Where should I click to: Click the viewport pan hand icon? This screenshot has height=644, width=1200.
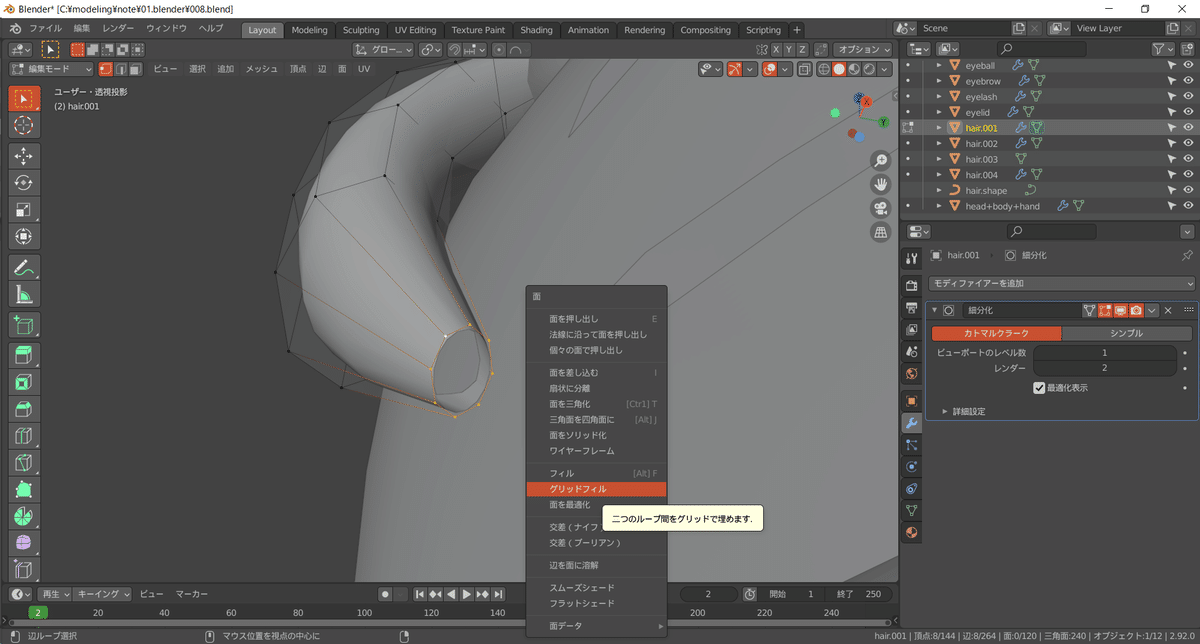point(881,184)
